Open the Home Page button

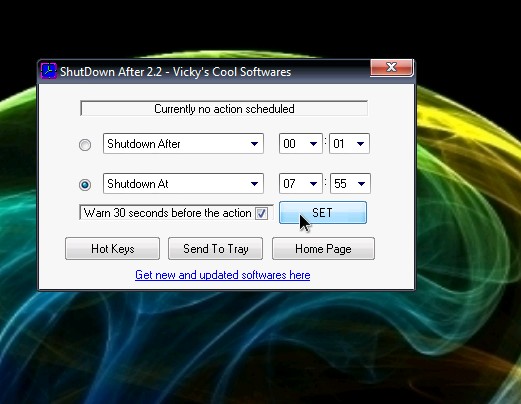pyautogui.click(x=323, y=249)
